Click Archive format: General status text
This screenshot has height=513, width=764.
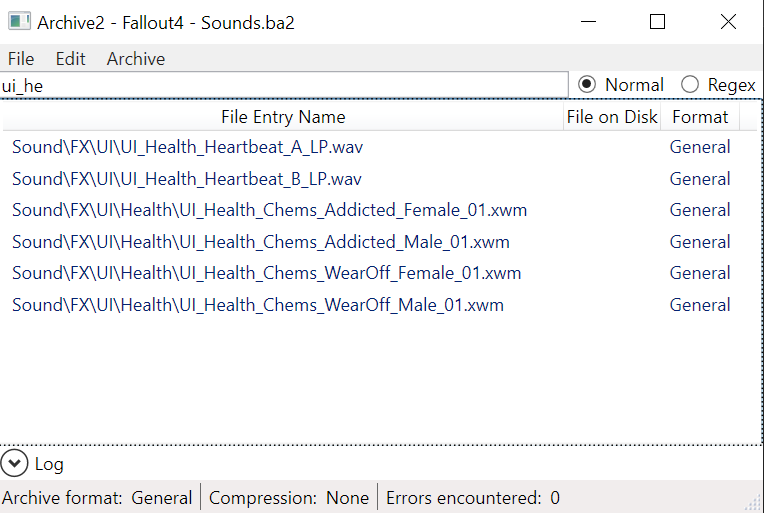97,498
